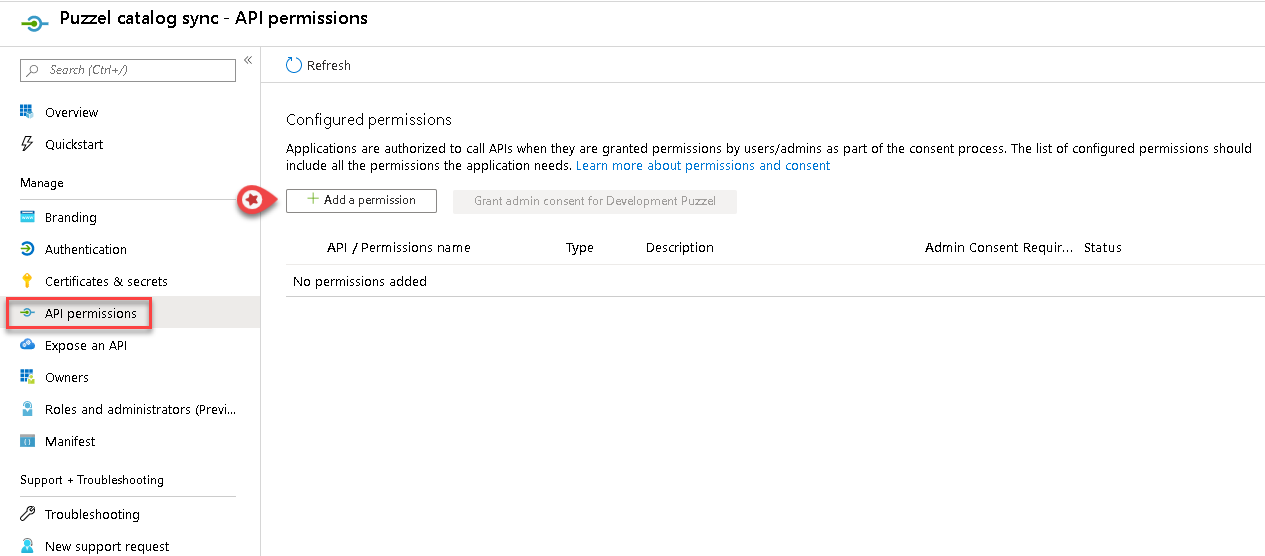Click the Branding icon in sidebar
The image size is (1265, 556).
click(27, 217)
